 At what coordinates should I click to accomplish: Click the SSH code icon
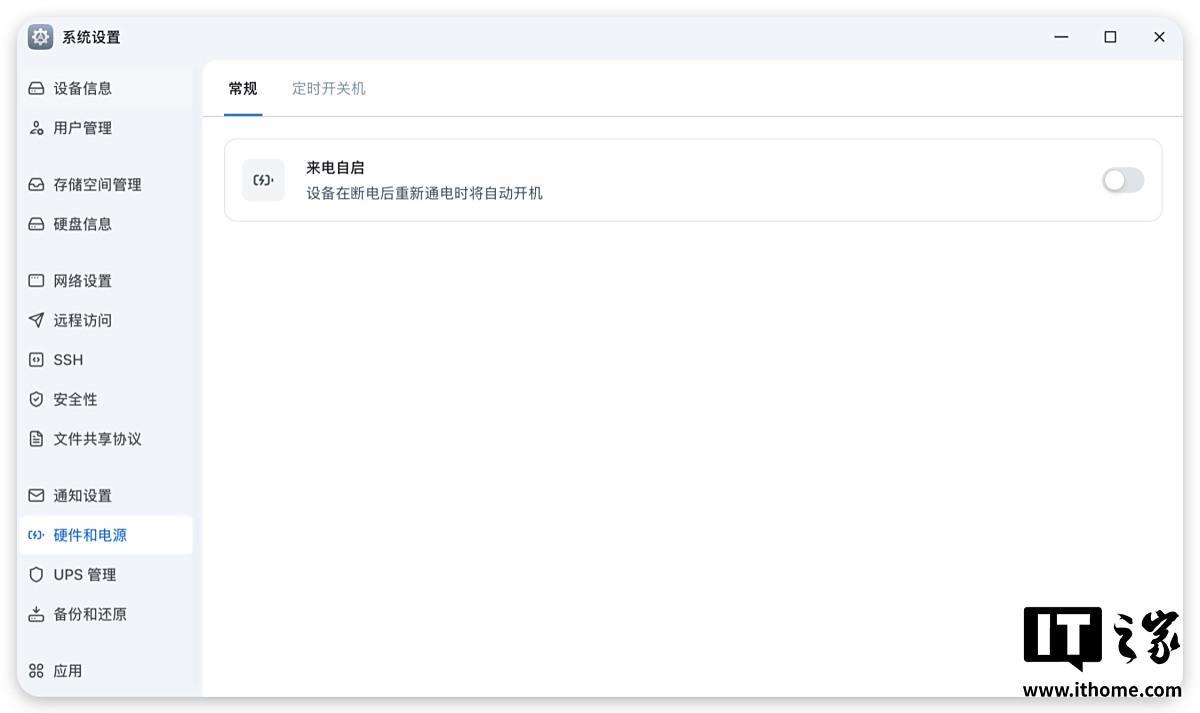(36, 360)
